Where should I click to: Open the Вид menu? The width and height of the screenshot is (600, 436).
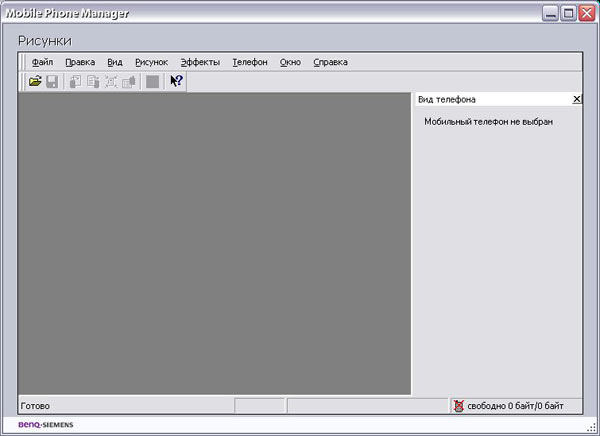point(115,62)
